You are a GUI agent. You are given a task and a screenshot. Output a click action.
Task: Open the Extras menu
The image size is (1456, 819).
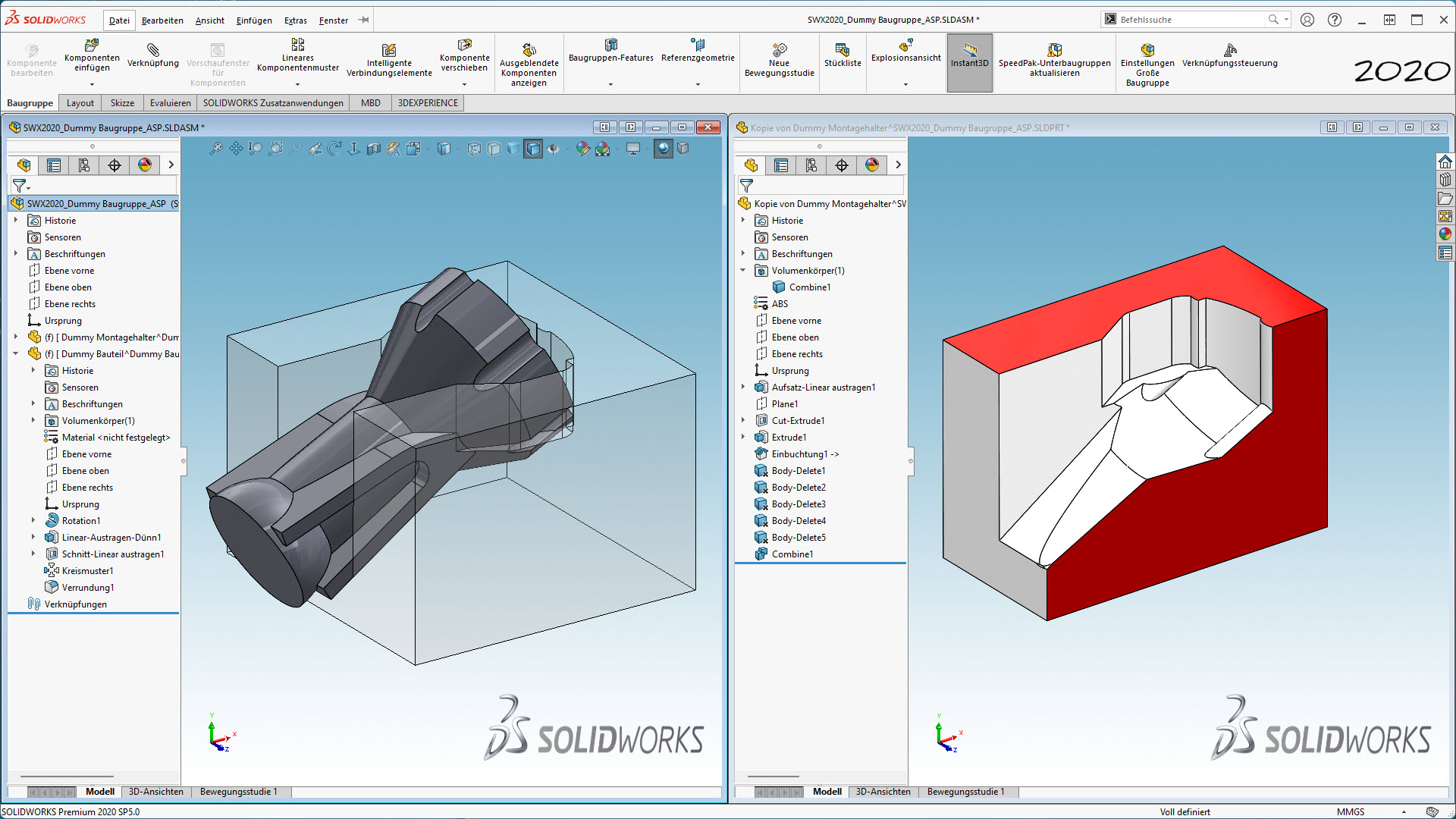[x=296, y=20]
